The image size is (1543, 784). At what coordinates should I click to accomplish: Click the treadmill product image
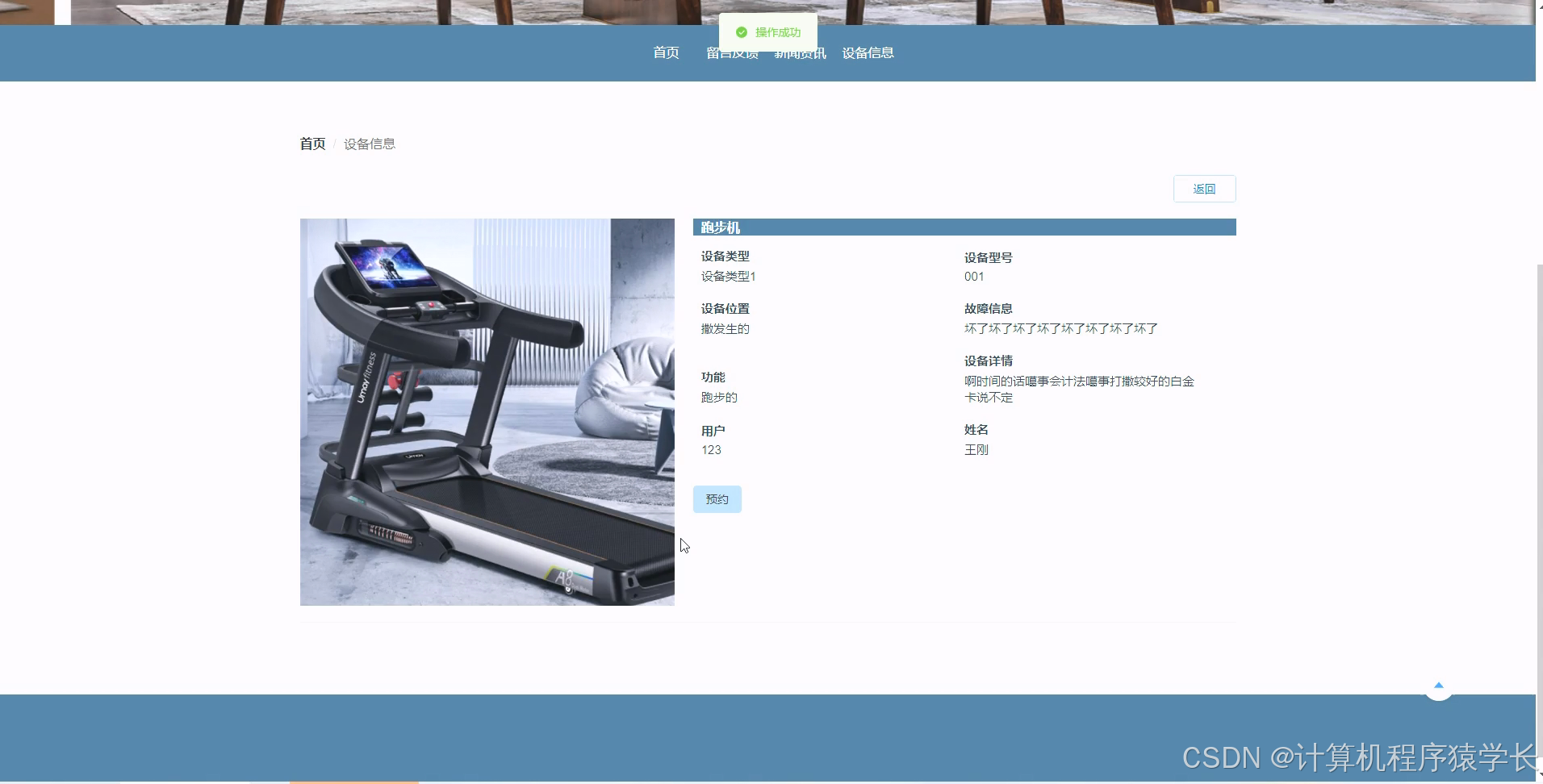click(x=487, y=411)
